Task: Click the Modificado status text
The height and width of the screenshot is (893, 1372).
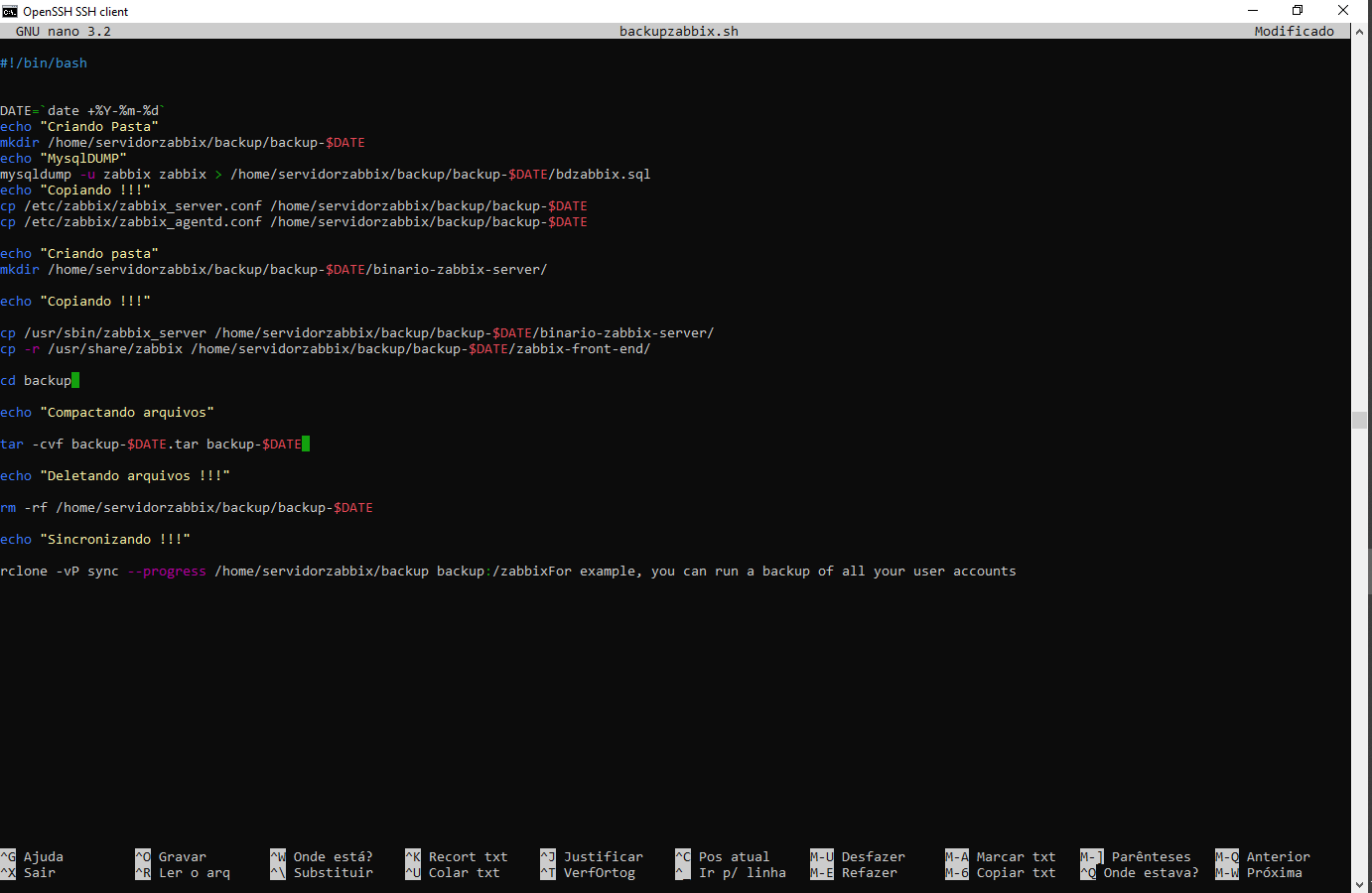Action: [1295, 31]
